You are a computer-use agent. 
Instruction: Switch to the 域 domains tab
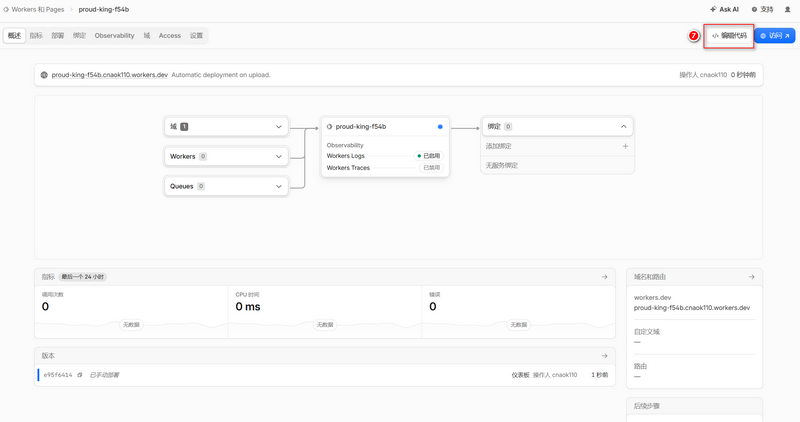click(146, 36)
